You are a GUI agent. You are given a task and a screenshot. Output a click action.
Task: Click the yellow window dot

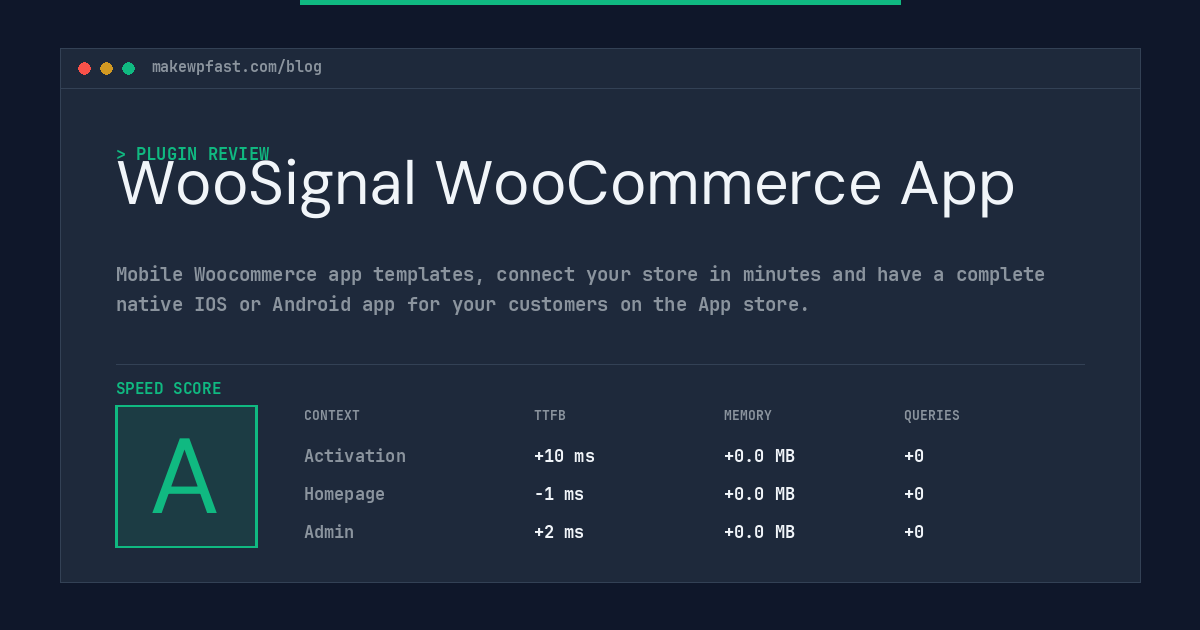pos(106,68)
